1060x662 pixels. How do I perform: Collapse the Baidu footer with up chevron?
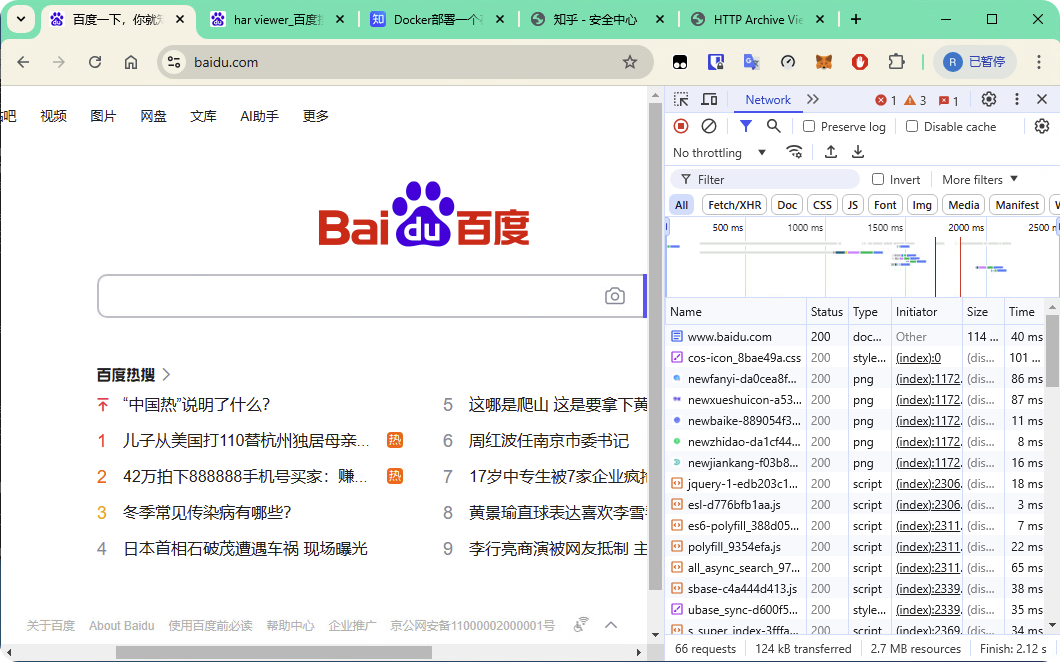click(x=610, y=625)
